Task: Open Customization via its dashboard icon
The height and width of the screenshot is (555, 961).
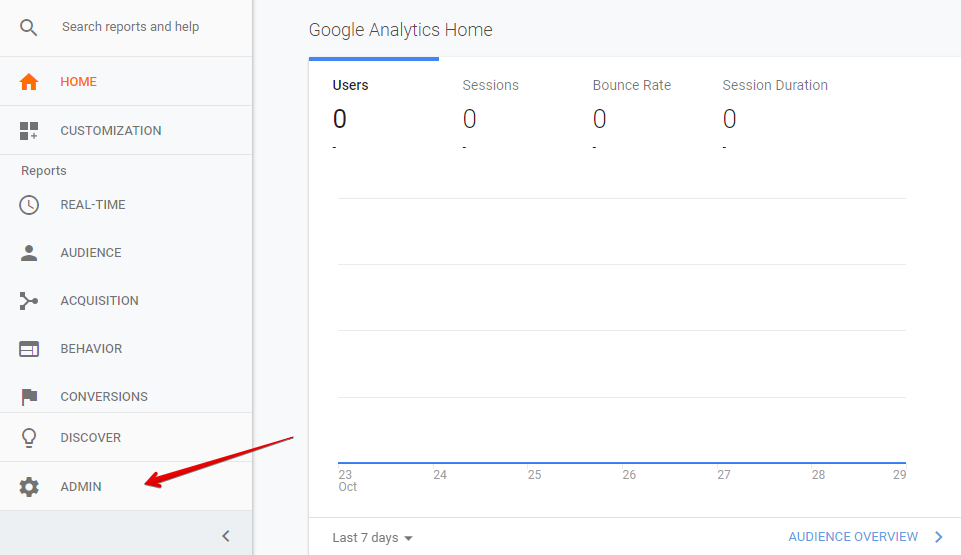Action: coord(29,131)
